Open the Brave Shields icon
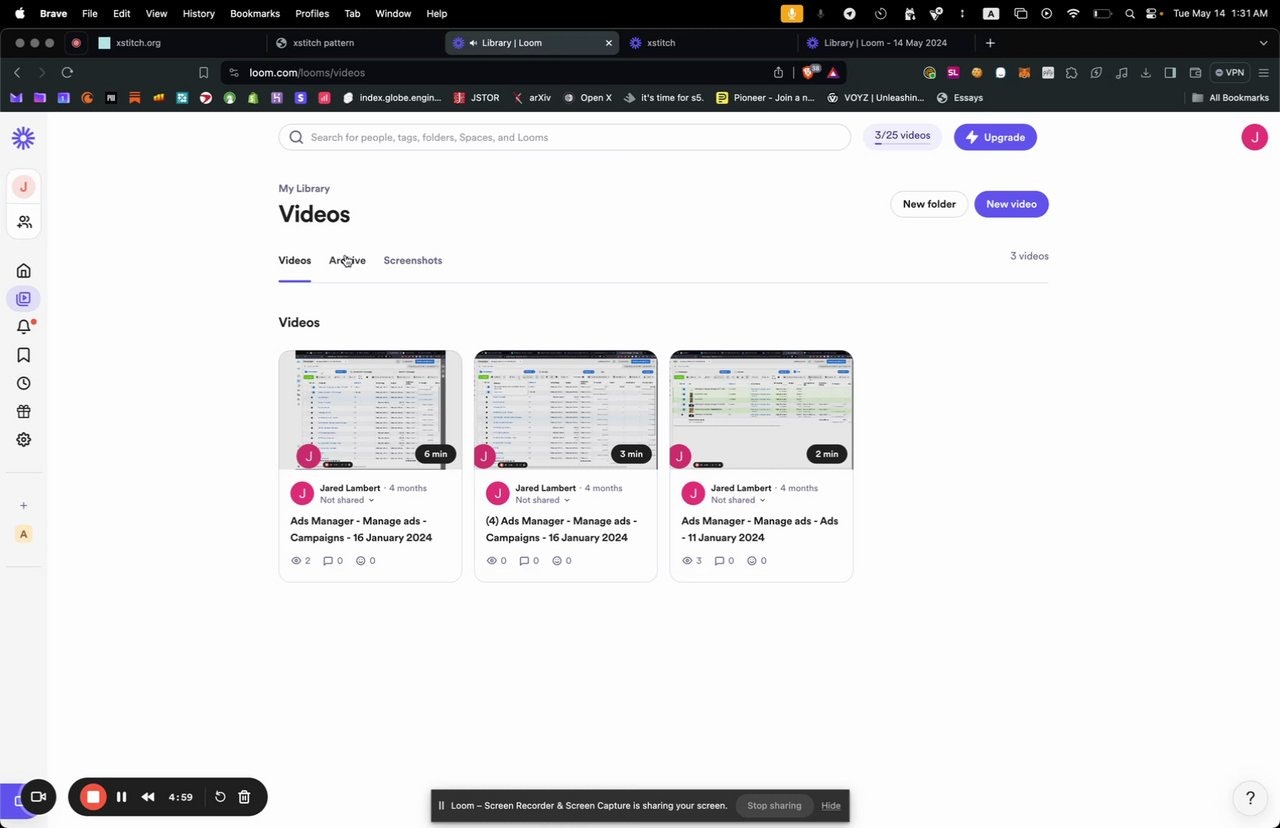This screenshot has height=828, width=1280. point(809,72)
